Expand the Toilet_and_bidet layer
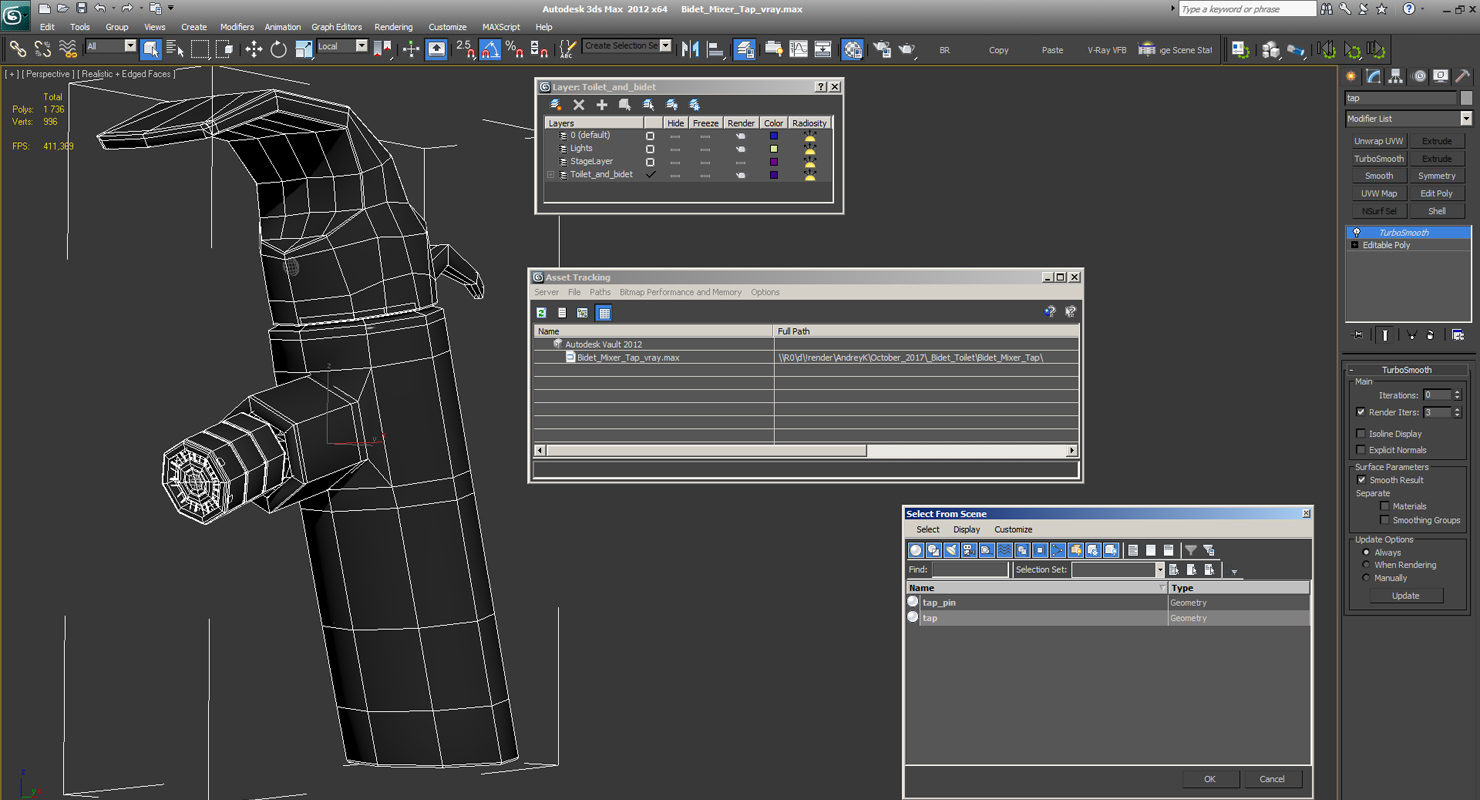This screenshot has height=800, width=1480. 550,175
